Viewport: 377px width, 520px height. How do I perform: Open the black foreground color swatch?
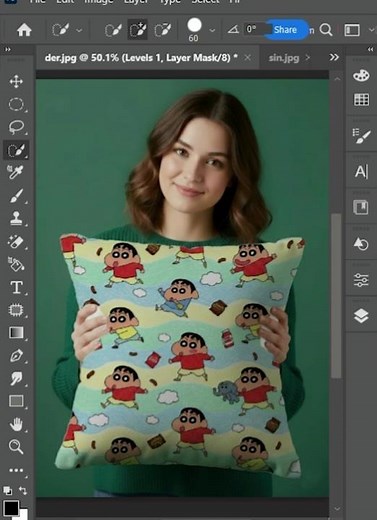point(11,508)
